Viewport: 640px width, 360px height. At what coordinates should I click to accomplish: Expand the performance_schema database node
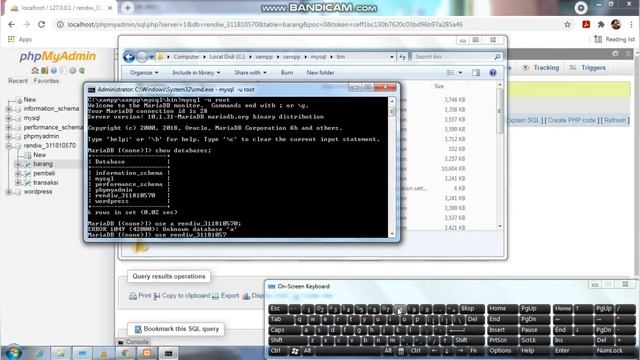(x=9, y=127)
